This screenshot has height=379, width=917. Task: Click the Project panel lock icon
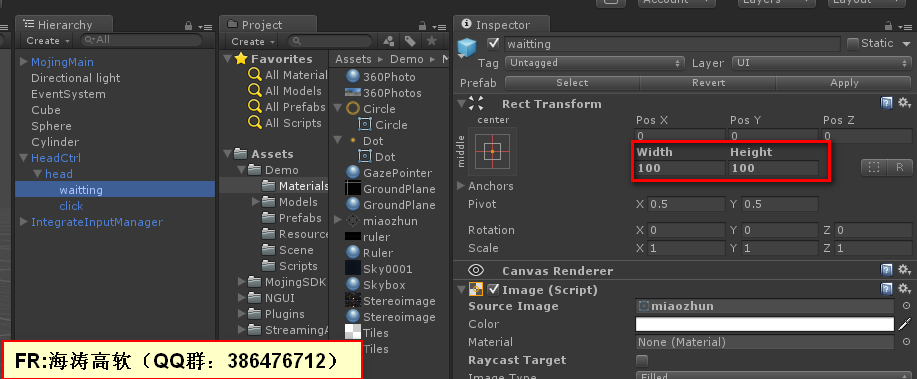pos(422,26)
